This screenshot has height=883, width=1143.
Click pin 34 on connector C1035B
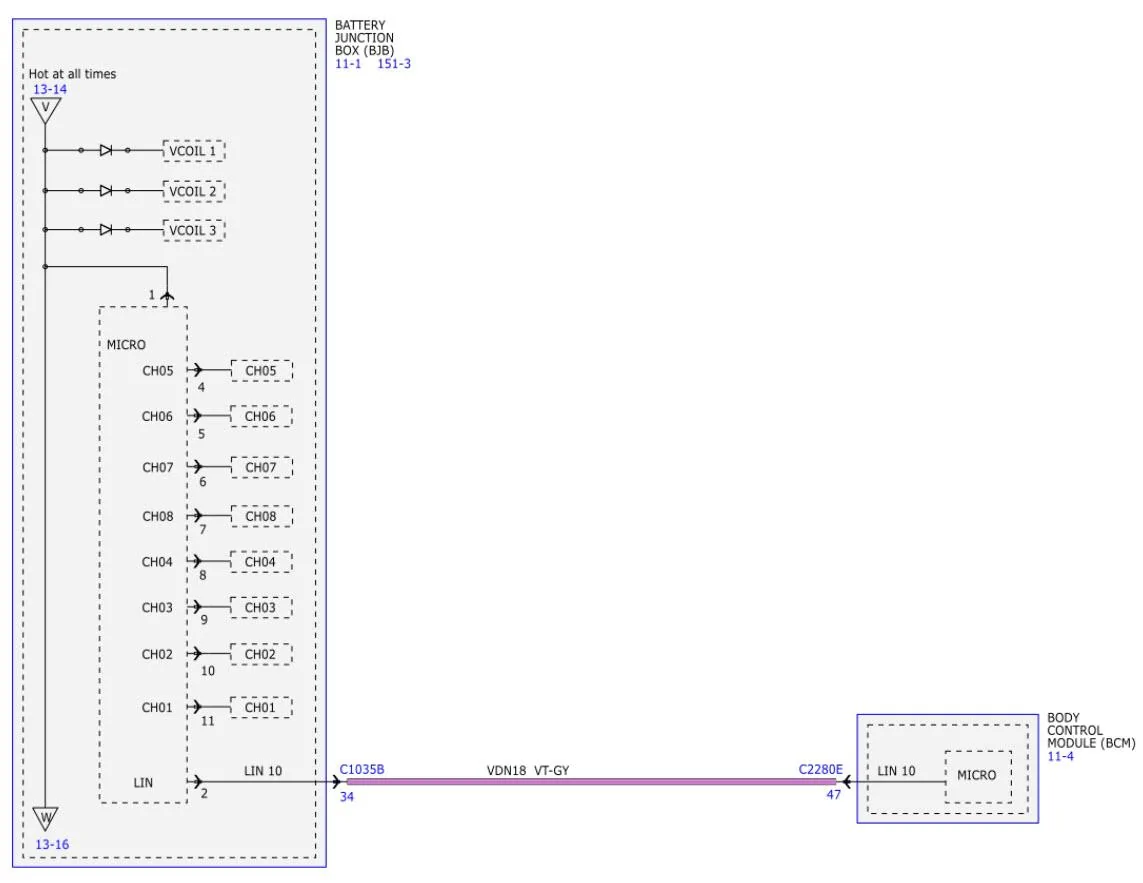(x=347, y=797)
